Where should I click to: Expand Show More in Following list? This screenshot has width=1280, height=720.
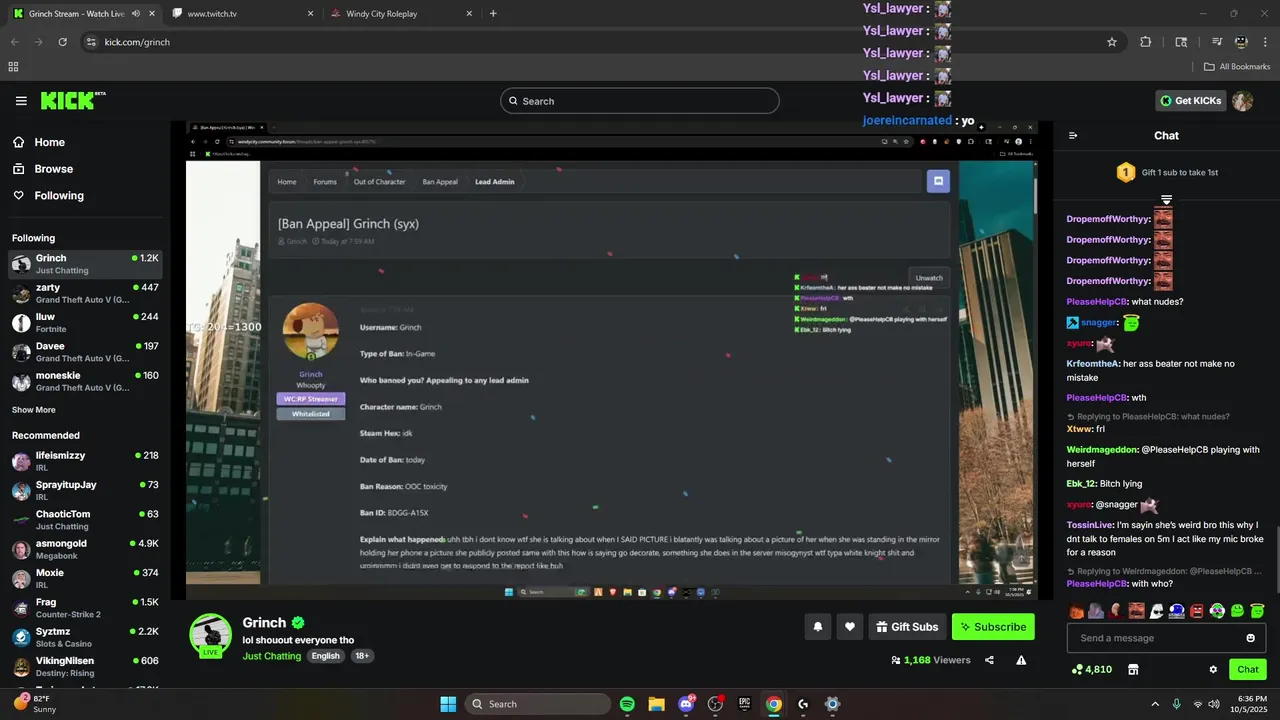(x=34, y=410)
